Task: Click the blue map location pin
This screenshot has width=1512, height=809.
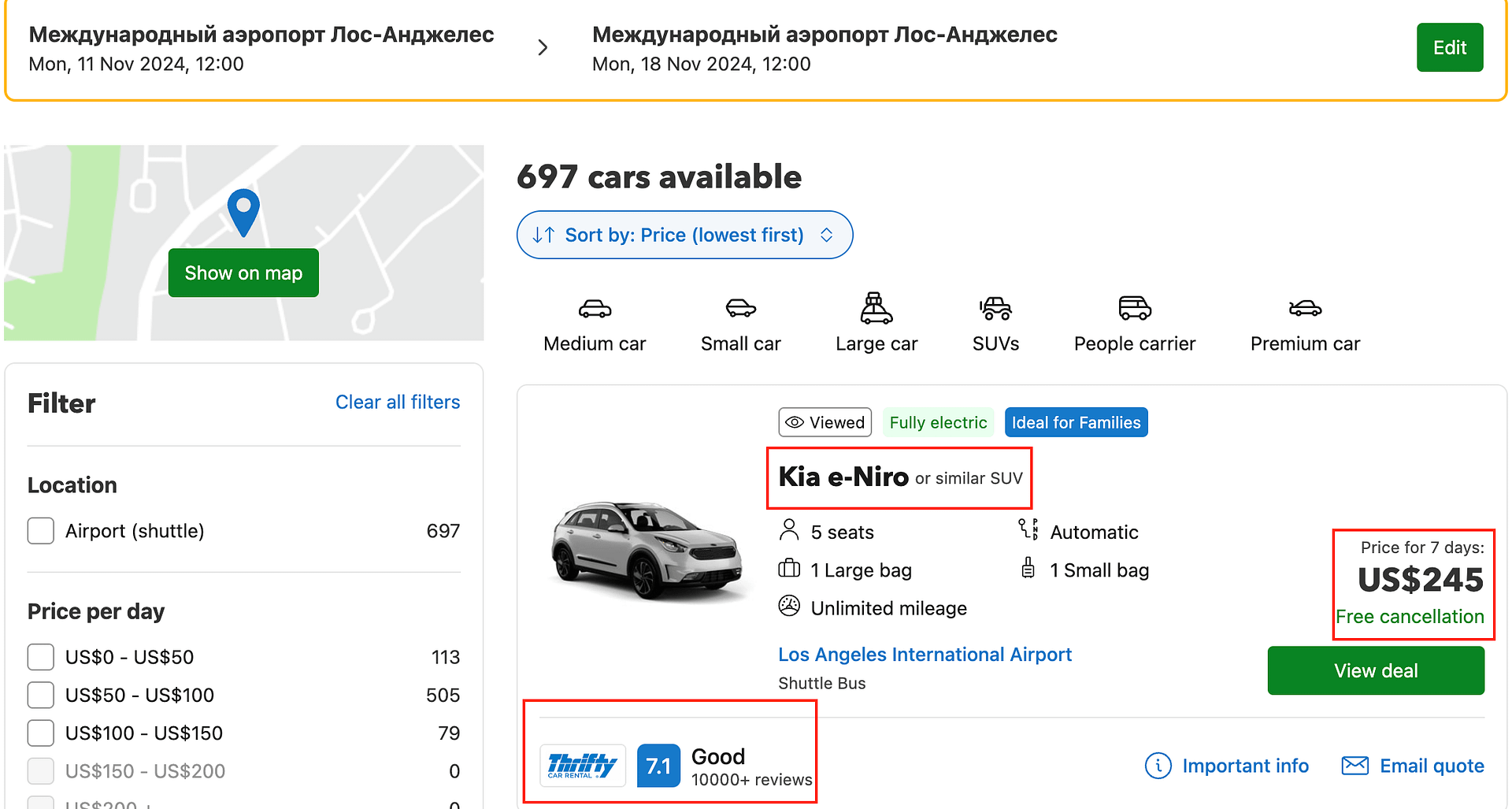Action: (243, 210)
